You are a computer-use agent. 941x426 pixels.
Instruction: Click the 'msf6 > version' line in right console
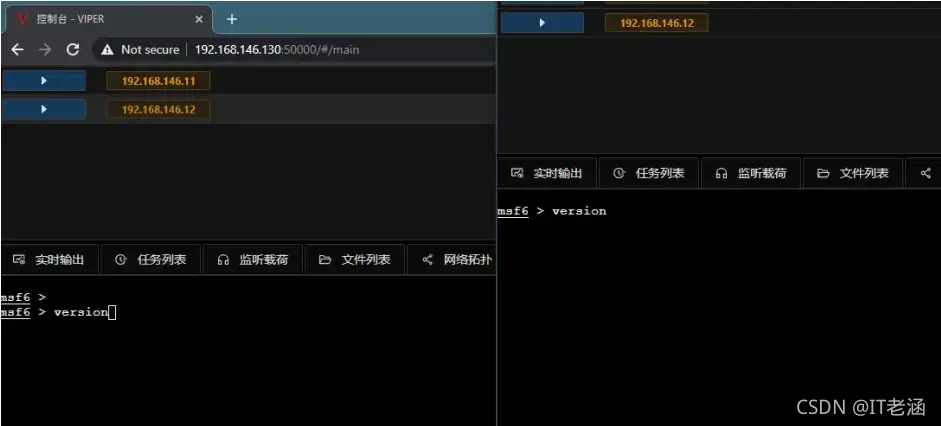point(552,211)
